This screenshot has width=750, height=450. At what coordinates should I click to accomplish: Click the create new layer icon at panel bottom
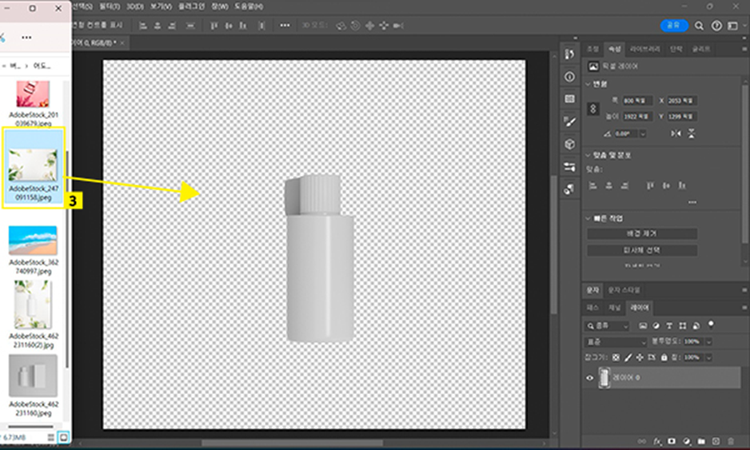click(x=717, y=440)
